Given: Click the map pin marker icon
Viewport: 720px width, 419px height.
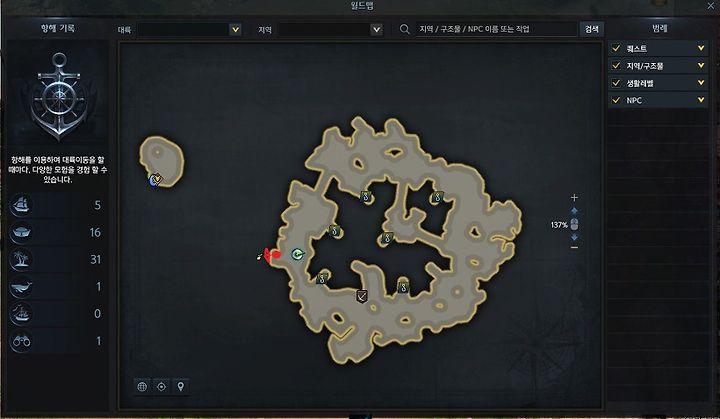Looking at the screenshot, I should point(180,387).
